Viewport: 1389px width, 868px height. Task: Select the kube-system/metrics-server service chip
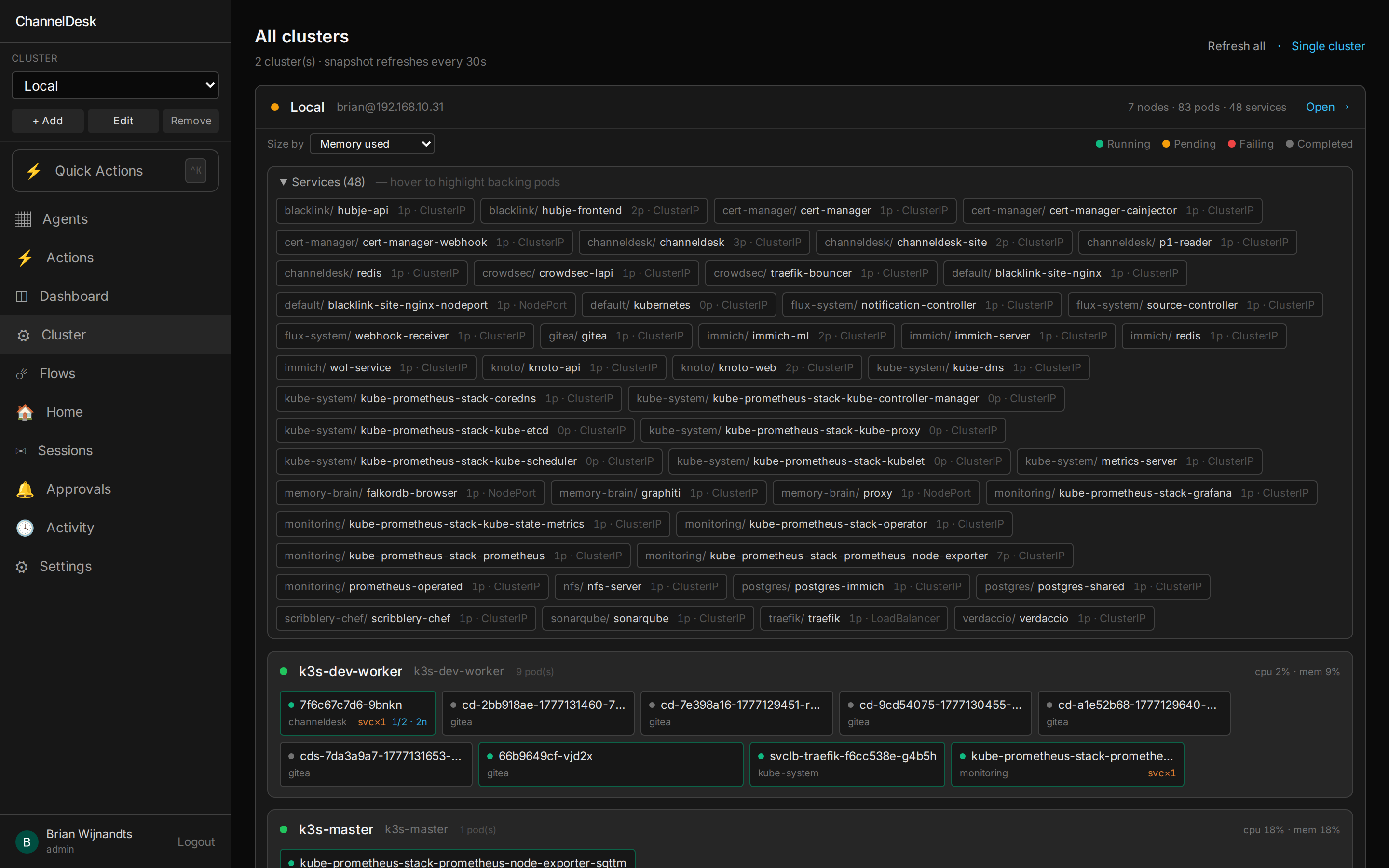tap(1139, 461)
